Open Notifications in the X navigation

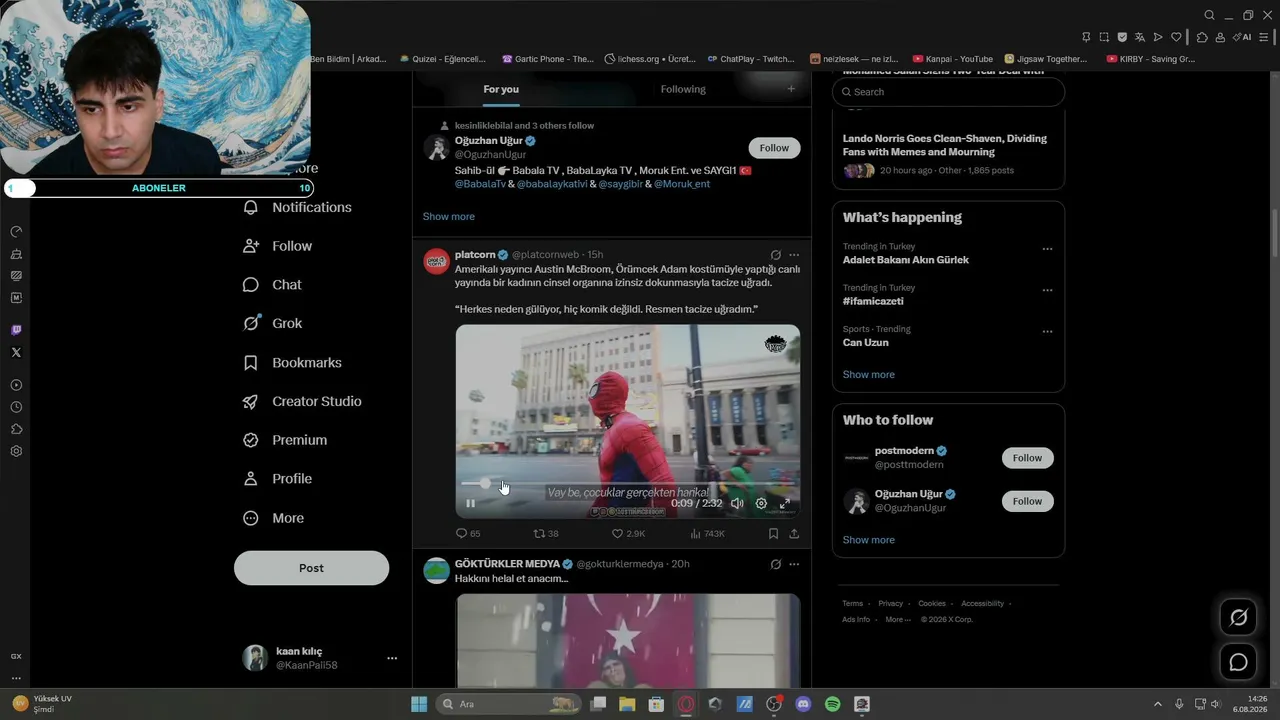click(x=298, y=207)
